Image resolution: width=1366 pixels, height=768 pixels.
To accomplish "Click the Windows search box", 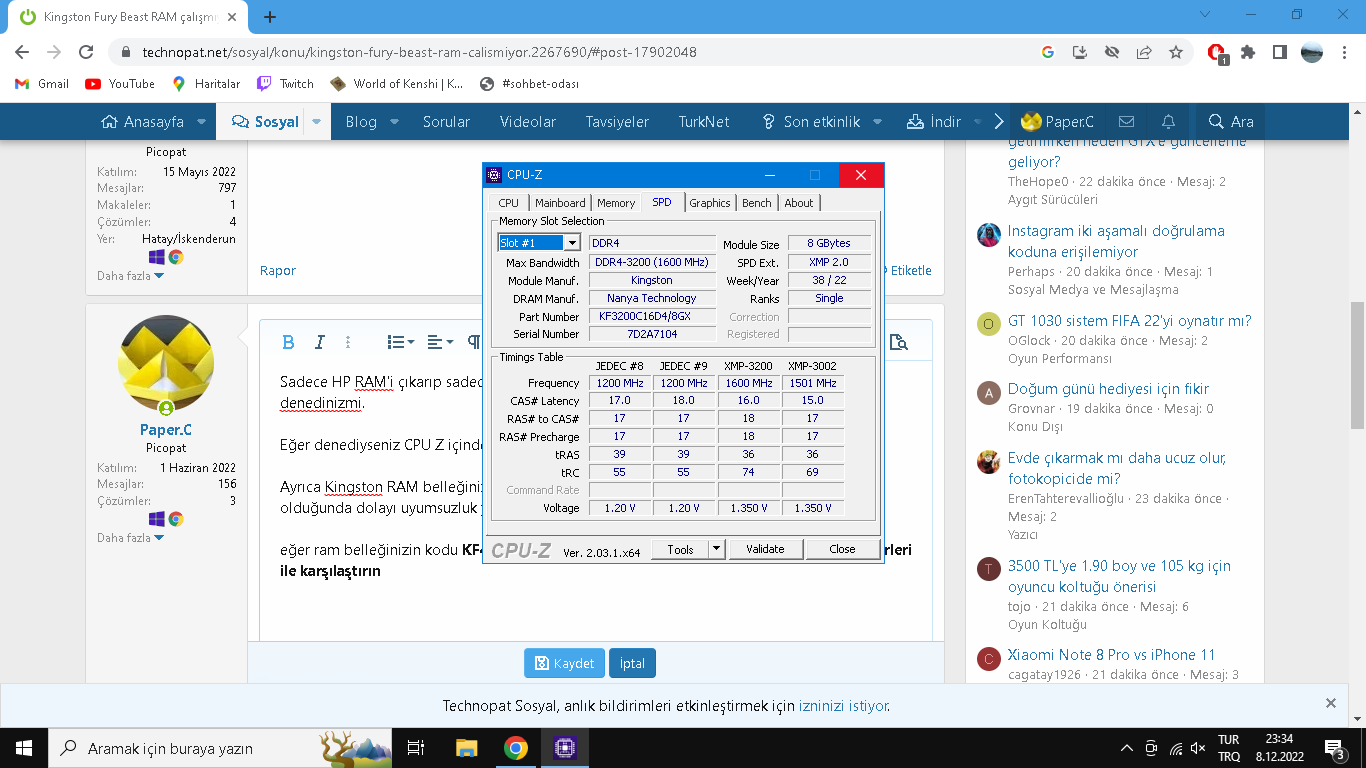I will coord(220,747).
